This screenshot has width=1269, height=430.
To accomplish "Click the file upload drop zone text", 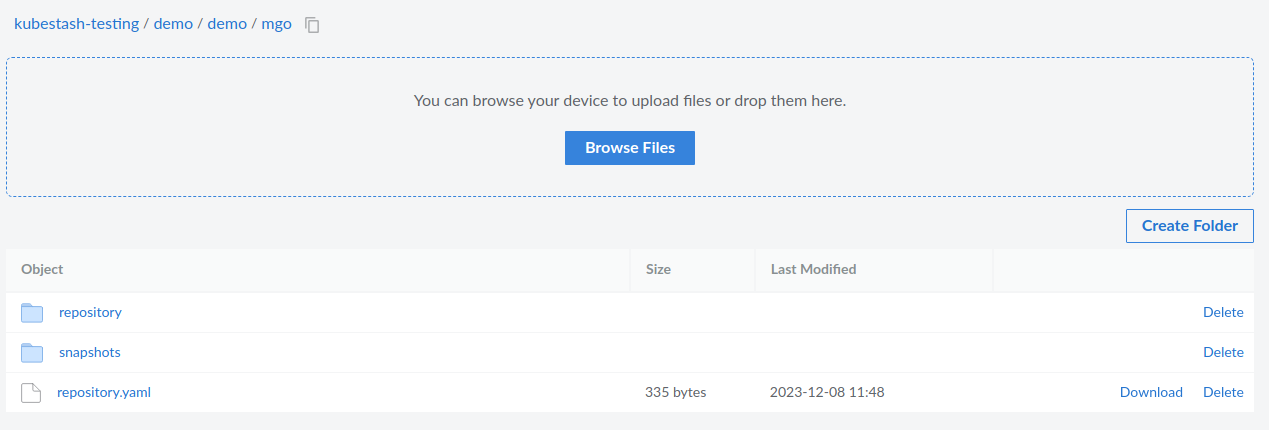I will (x=630, y=101).
